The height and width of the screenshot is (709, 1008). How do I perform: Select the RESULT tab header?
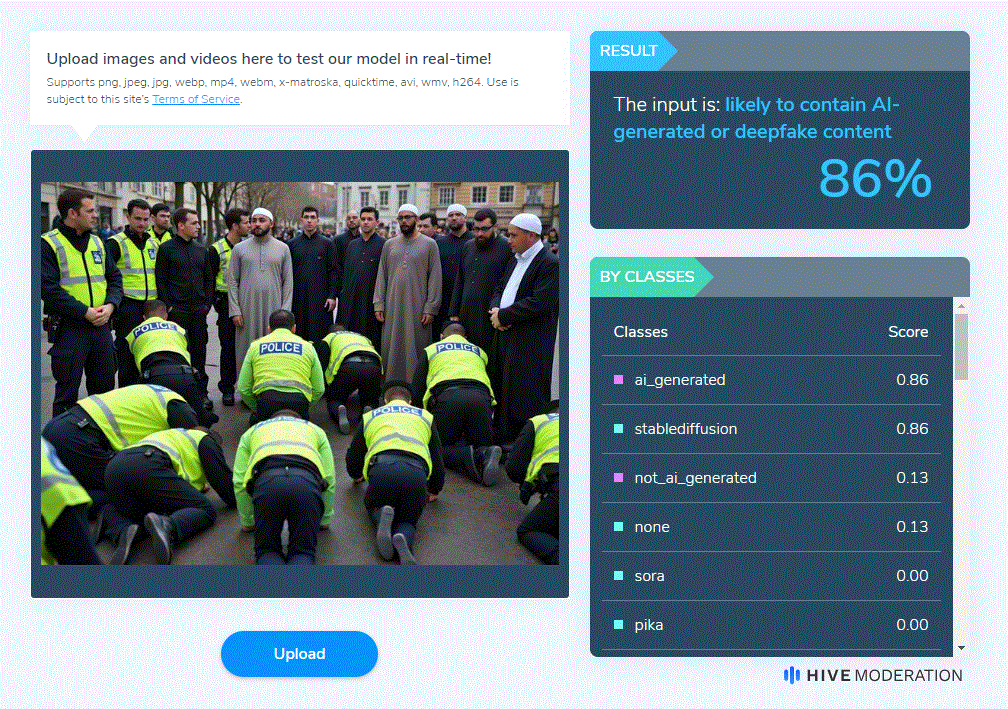coord(629,51)
